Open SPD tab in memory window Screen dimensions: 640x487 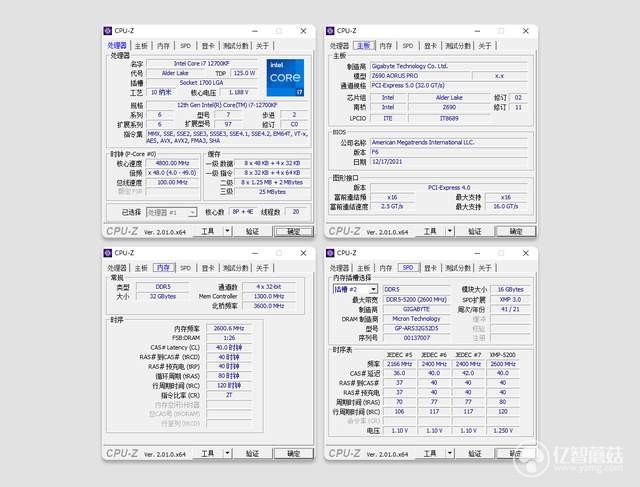click(x=186, y=268)
